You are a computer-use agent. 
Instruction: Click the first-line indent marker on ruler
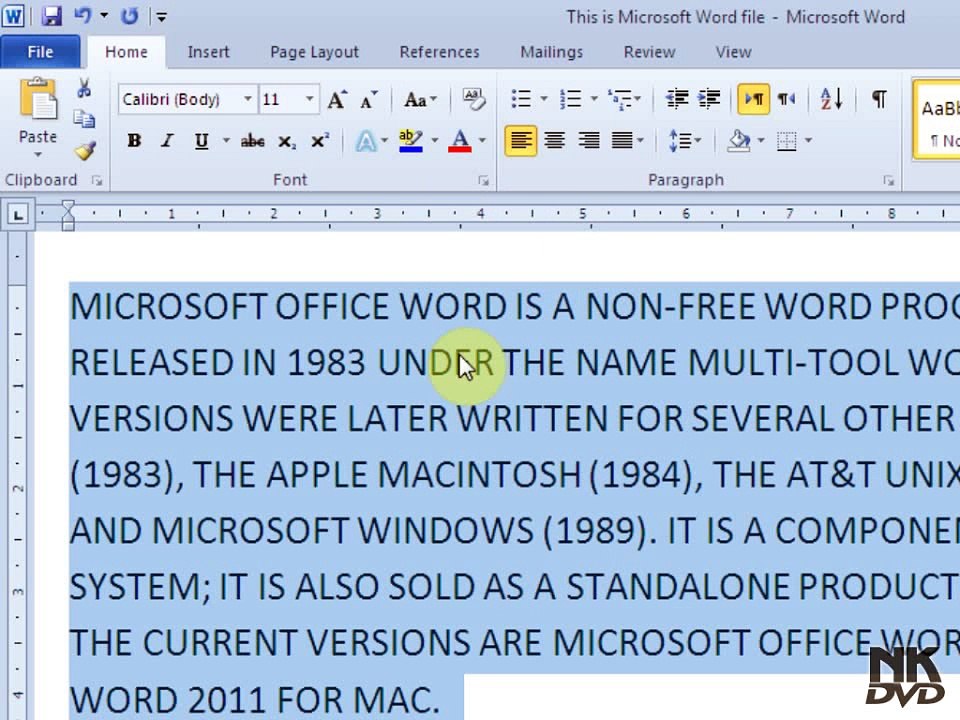coord(68,207)
